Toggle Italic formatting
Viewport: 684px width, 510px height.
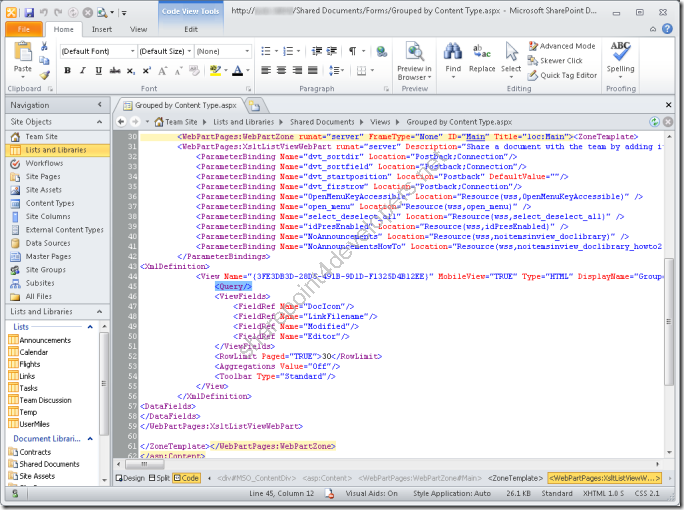pyautogui.click(x=83, y=70)
